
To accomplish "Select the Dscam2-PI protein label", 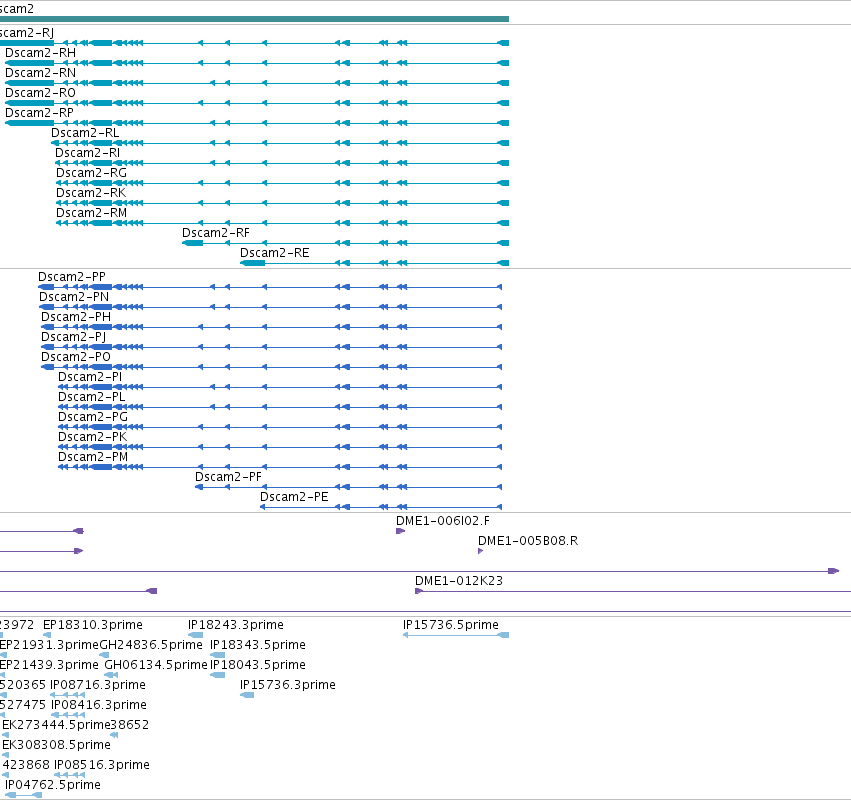I will tap(90, 377).
